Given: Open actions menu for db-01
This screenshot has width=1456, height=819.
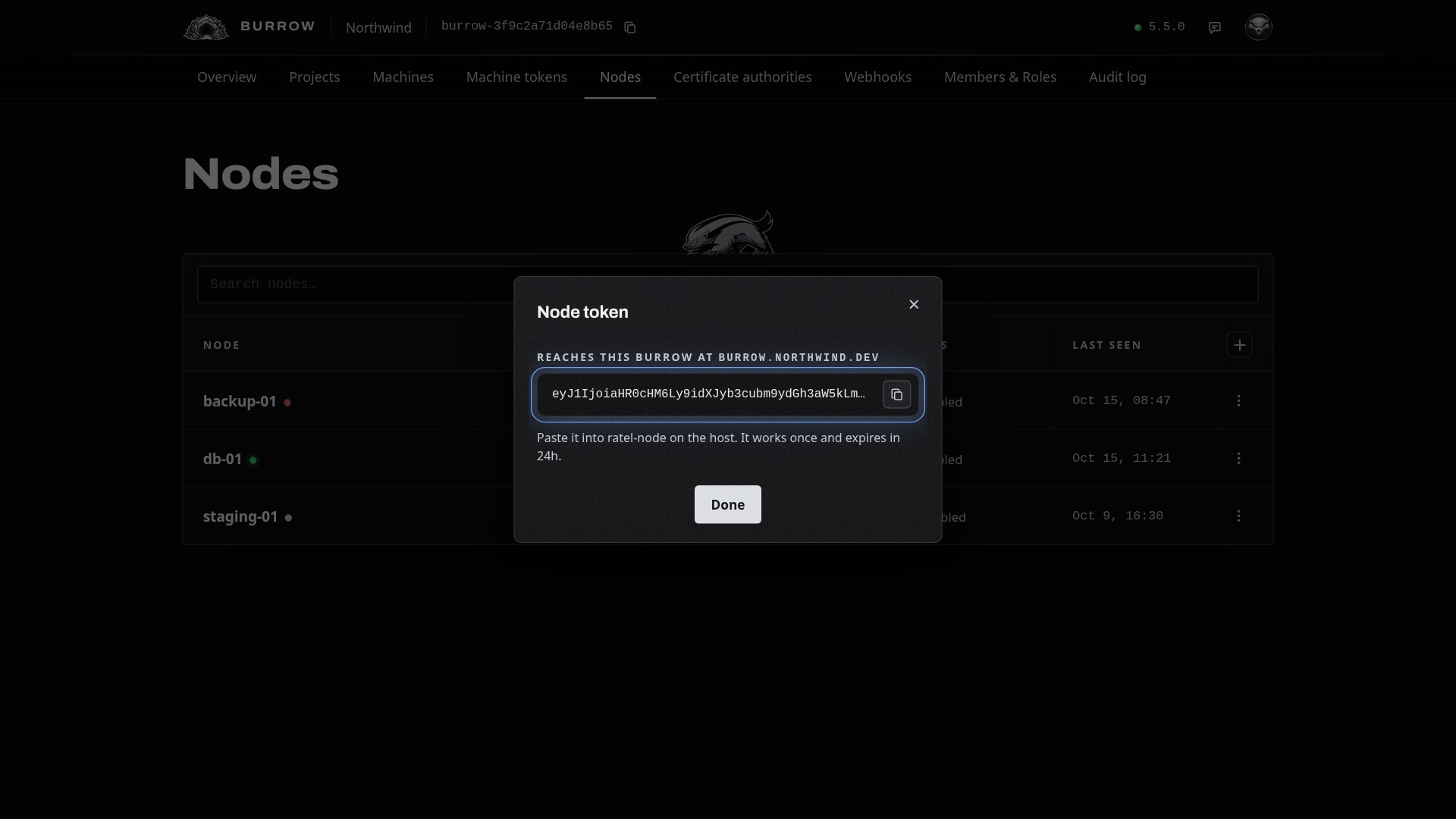Looking at the screenshot, I should (1238, 458).
